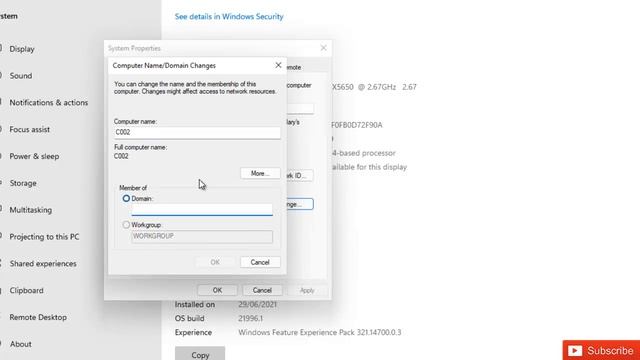Click the Full computer name value C002
The width and height of the screenshot is (640, 360).
(121, 156)
